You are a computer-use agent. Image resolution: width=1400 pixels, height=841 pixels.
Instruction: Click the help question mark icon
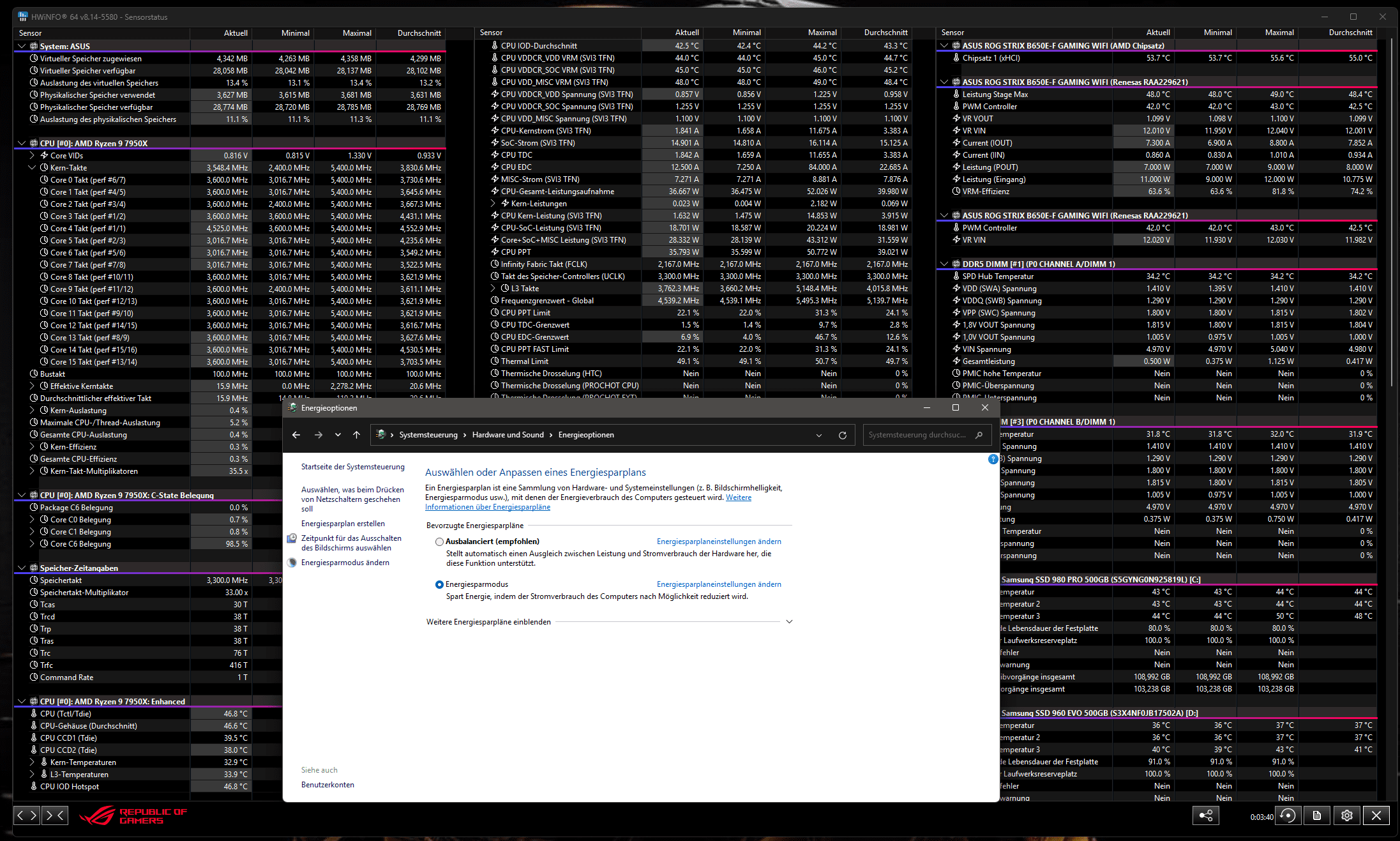pyautogui.click(x=993, y=459)
